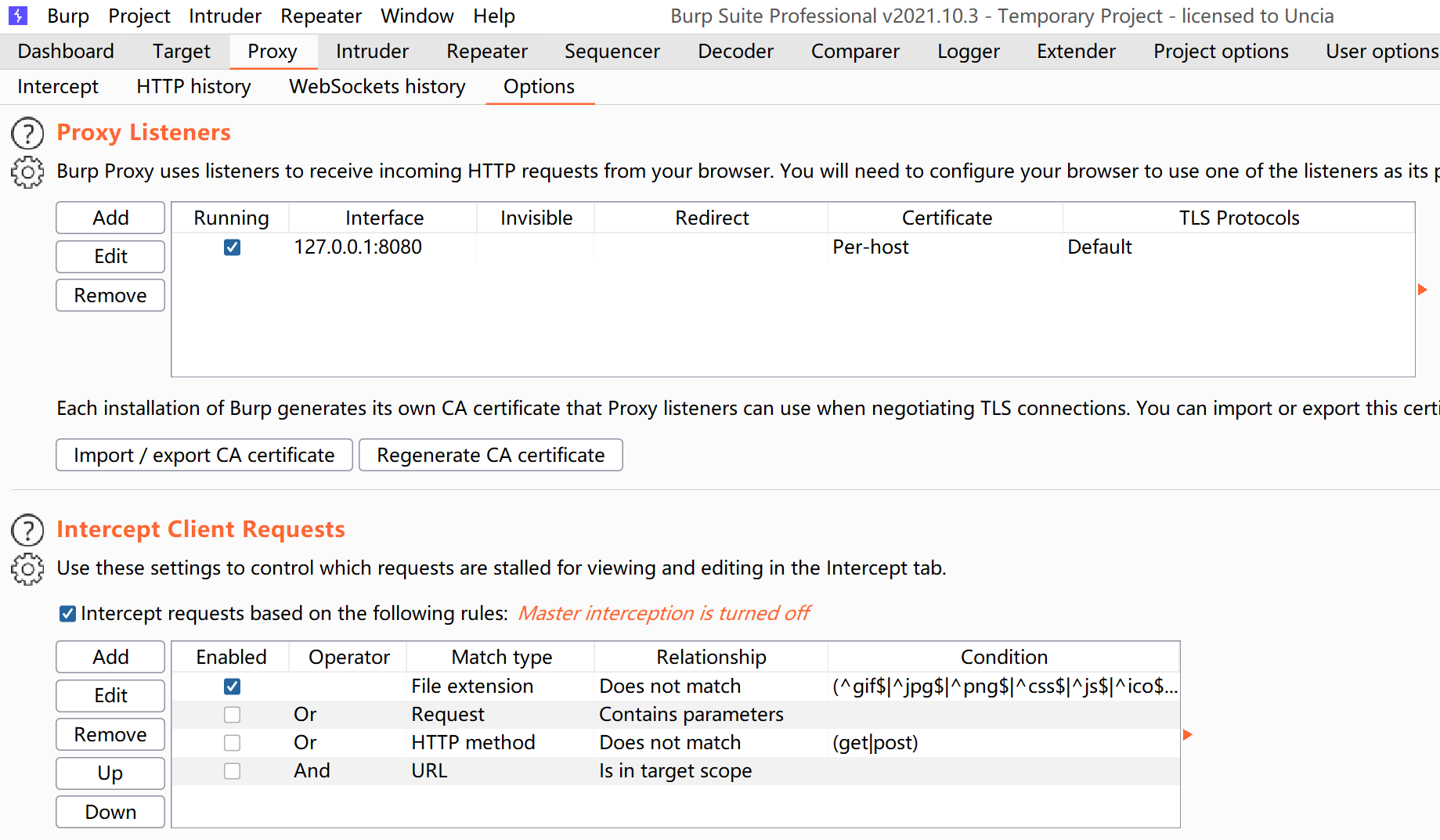Switch to the Dashboard tab
This screenshot has width=1440, height=840.
click(x=66, y=52)
